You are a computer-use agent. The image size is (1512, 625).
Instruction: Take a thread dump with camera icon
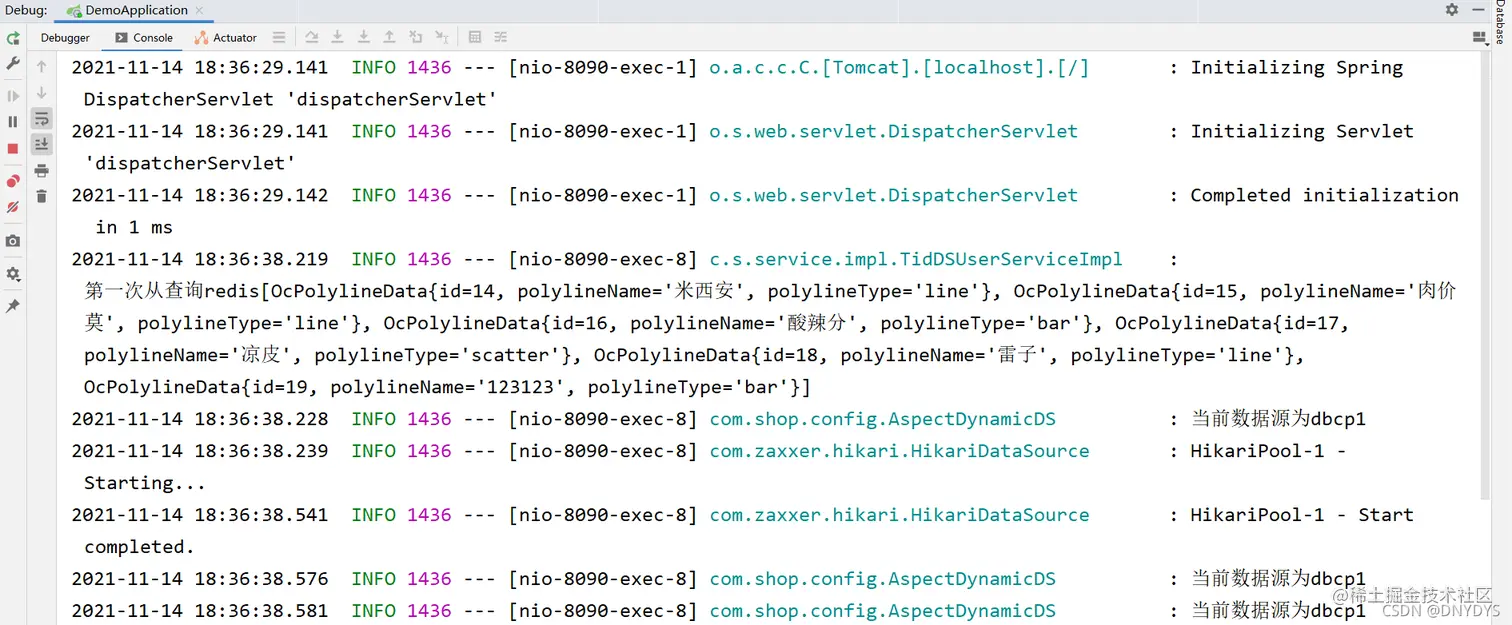[13, 241]
